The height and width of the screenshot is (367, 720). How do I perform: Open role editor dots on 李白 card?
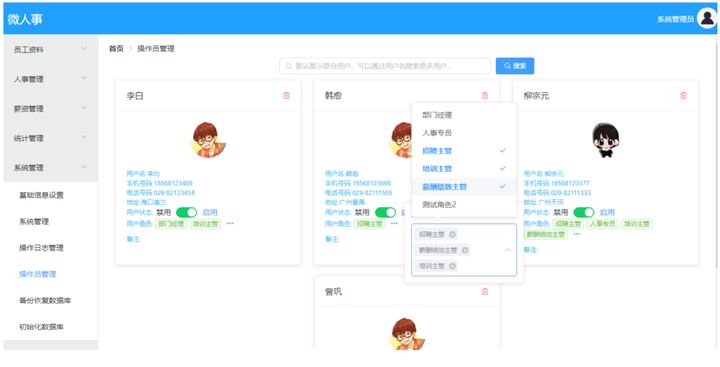(230, 223)
